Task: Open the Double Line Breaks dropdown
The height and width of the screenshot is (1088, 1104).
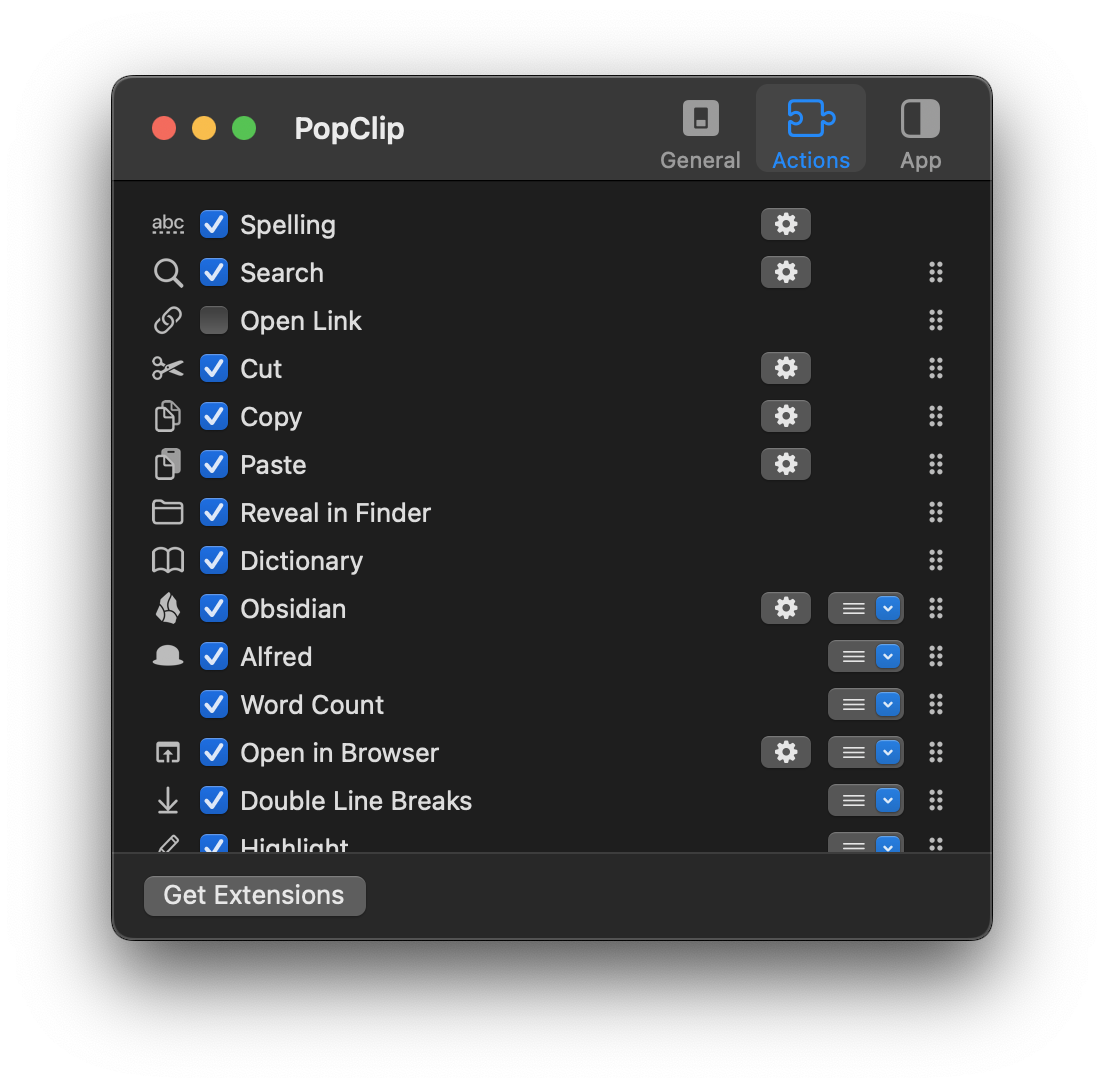Action: pos(866,800)
